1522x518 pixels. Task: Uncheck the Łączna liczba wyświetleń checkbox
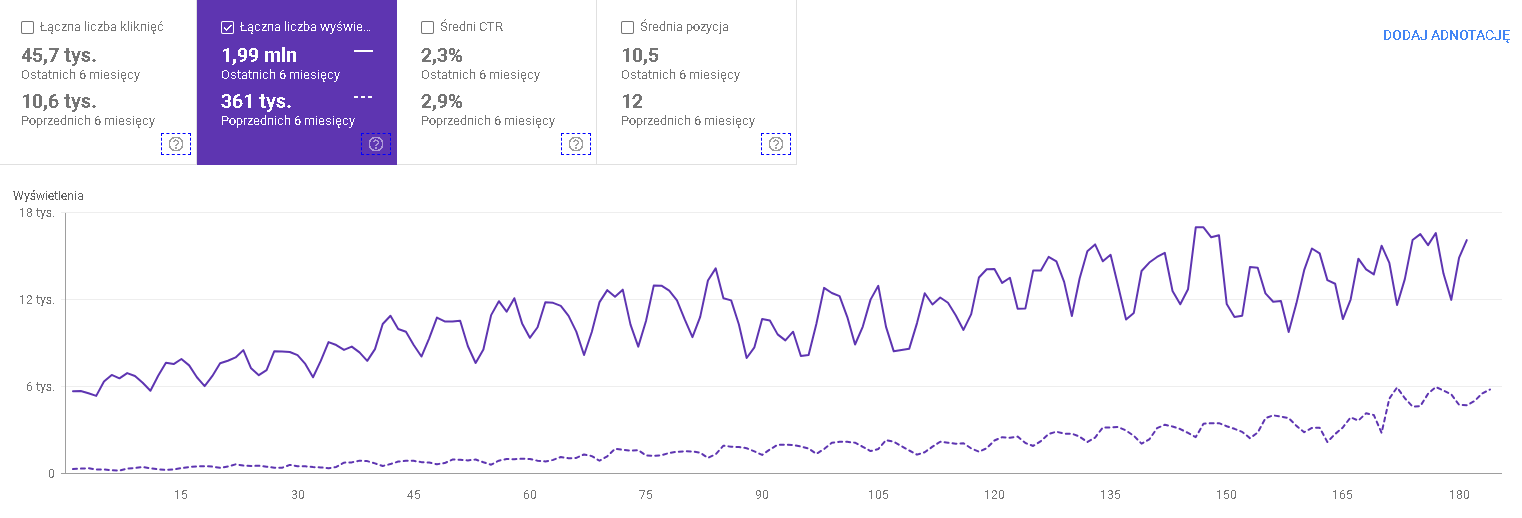pyautogui.click(x=228, y=28)
